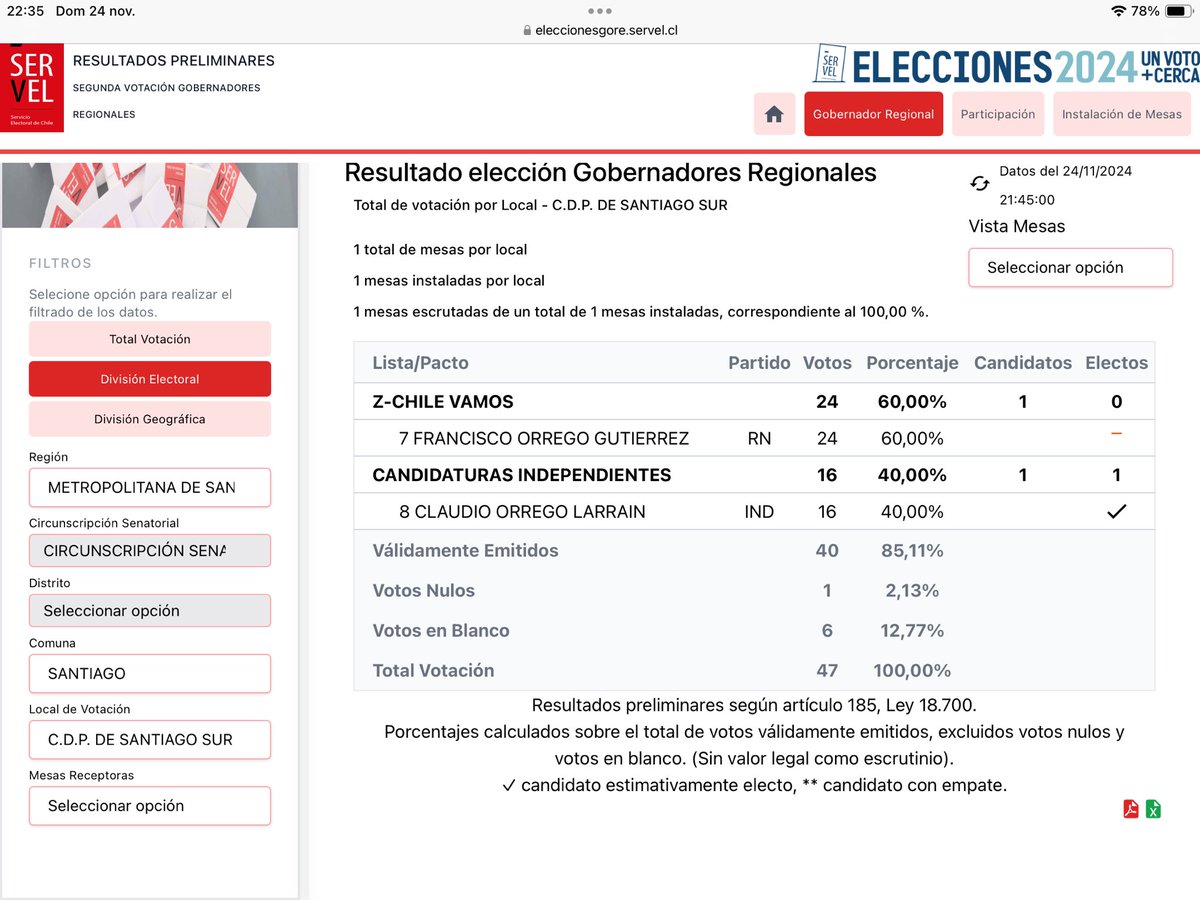Tap the eleccionesgore.servel.cl address bar
Screen dimensions: 1200x900
tap(600, 30)
